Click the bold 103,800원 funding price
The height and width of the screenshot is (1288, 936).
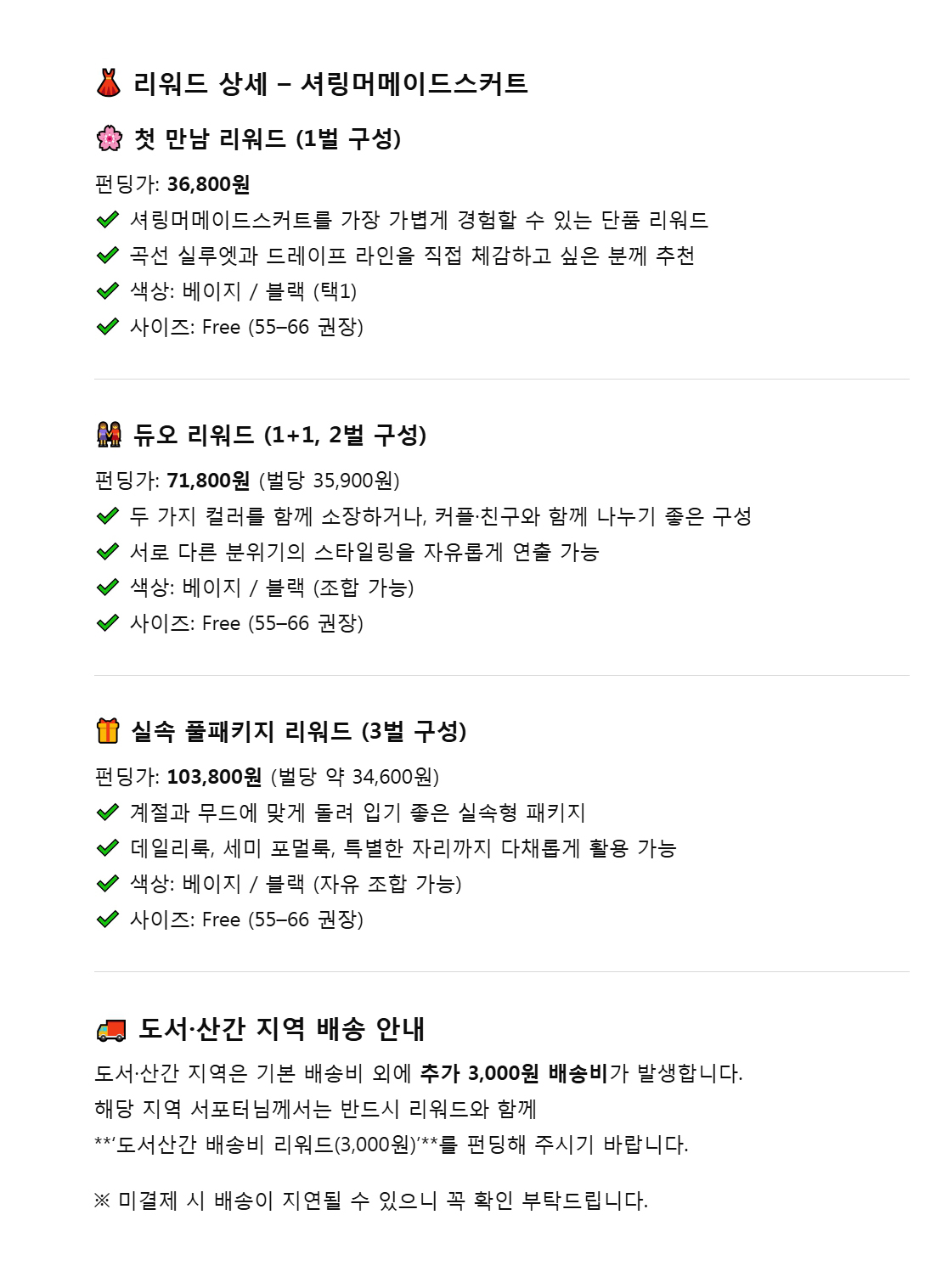pos(214,777)
